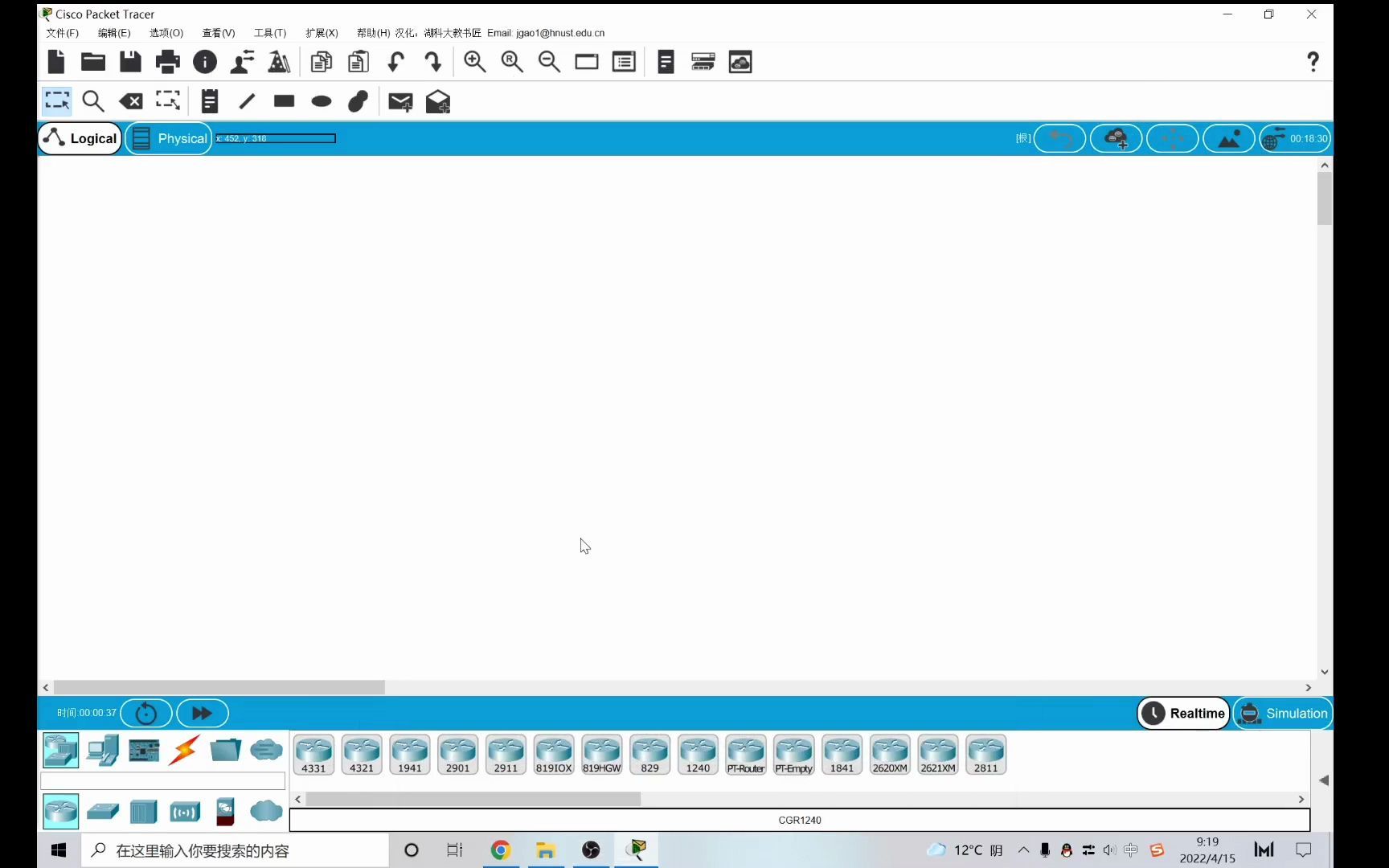Switch to Realtime mode

(1184, 713)
